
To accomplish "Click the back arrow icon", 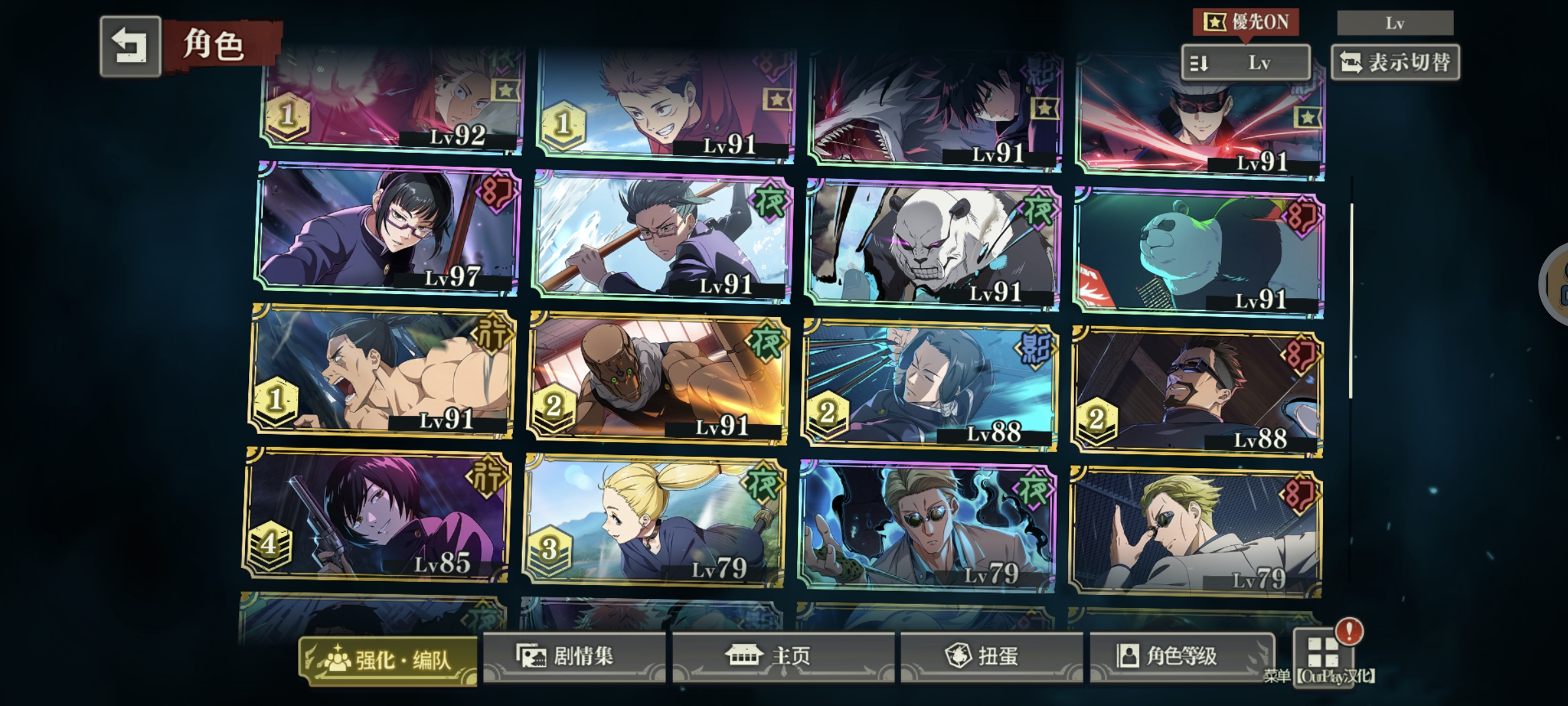I will click(x=130, y=46).
